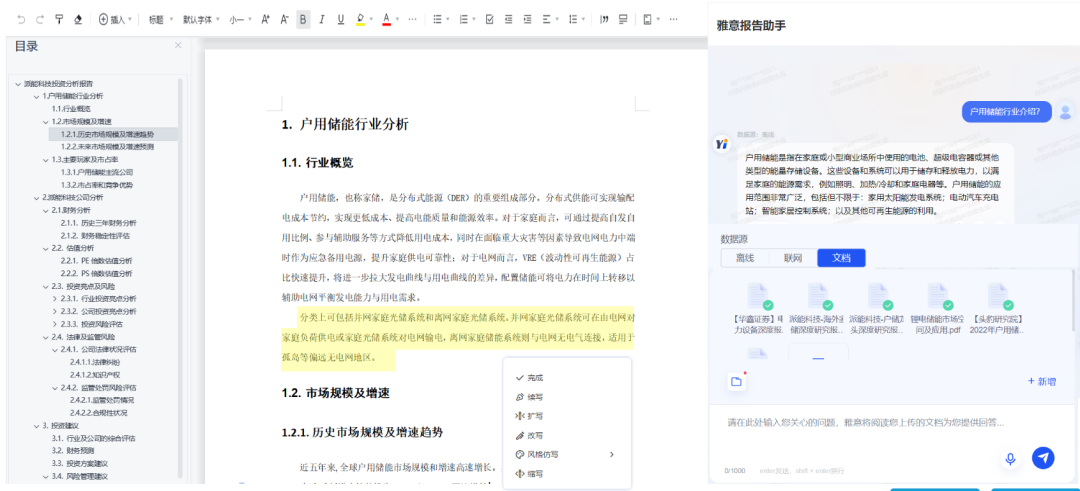Open the 标题 heading style dropdown
This screenshot has width=1080, height=491.
coord(159,19)
